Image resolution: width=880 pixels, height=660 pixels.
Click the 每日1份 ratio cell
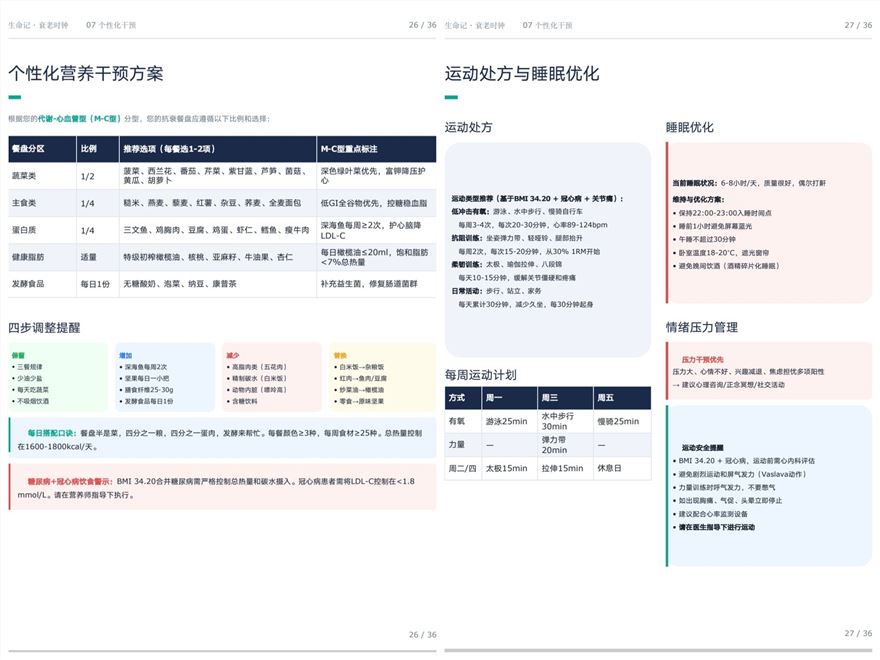(x=95, y=284)
